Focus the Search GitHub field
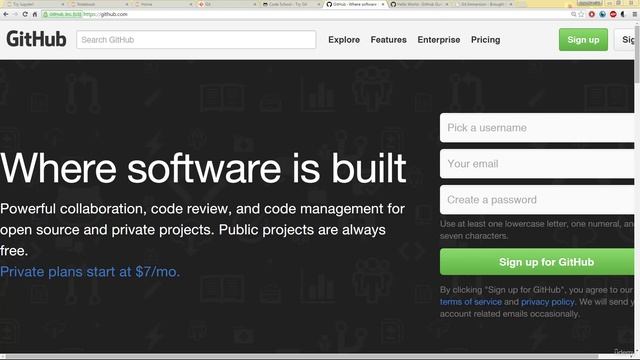Viewport: 640px width, 360px height. (196, 40)
